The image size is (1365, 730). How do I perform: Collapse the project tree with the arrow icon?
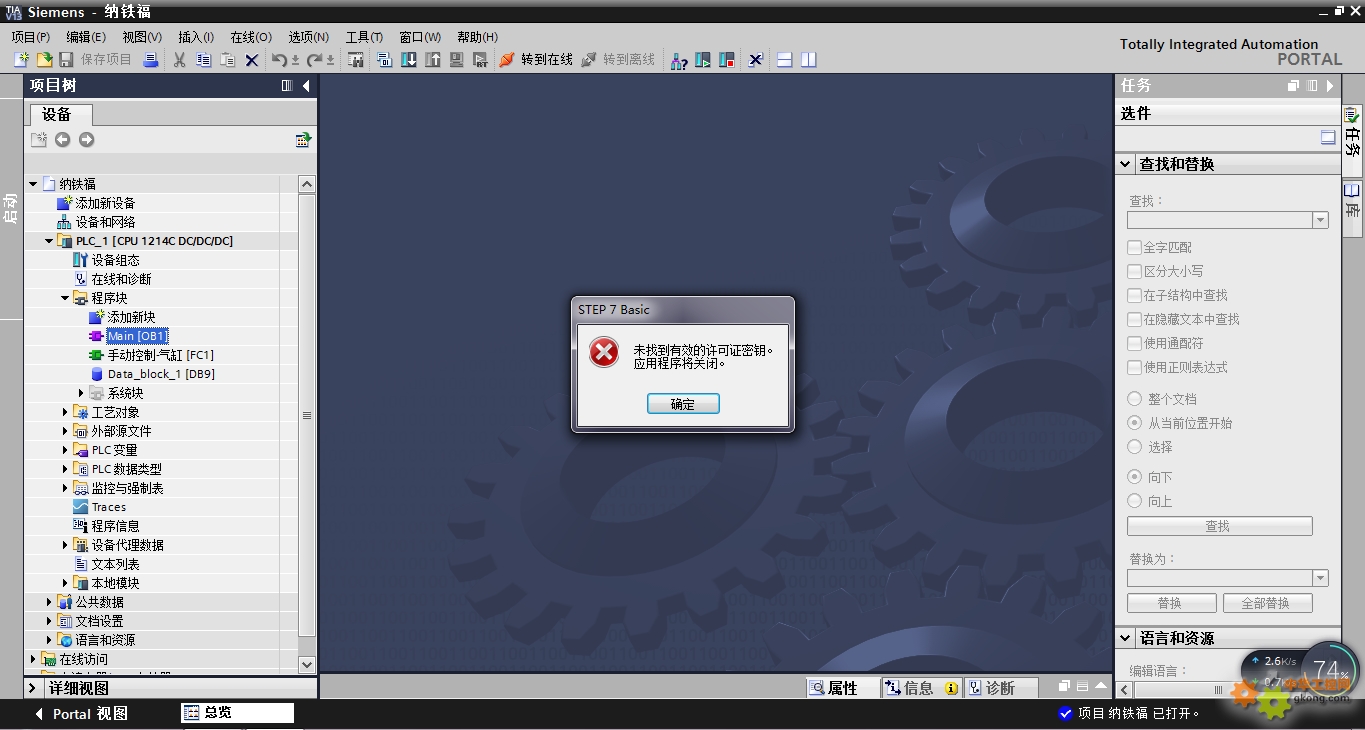click(306, 86)
